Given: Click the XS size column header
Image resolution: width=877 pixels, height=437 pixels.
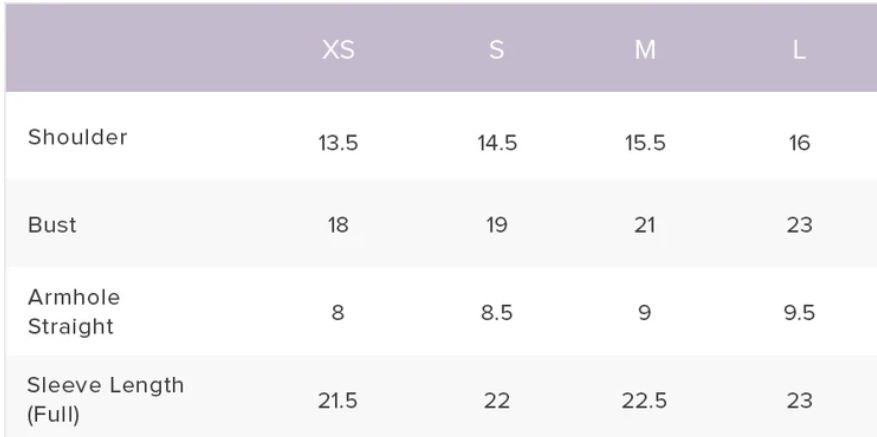Looking at the screenshot, I should tap(338, 50).
